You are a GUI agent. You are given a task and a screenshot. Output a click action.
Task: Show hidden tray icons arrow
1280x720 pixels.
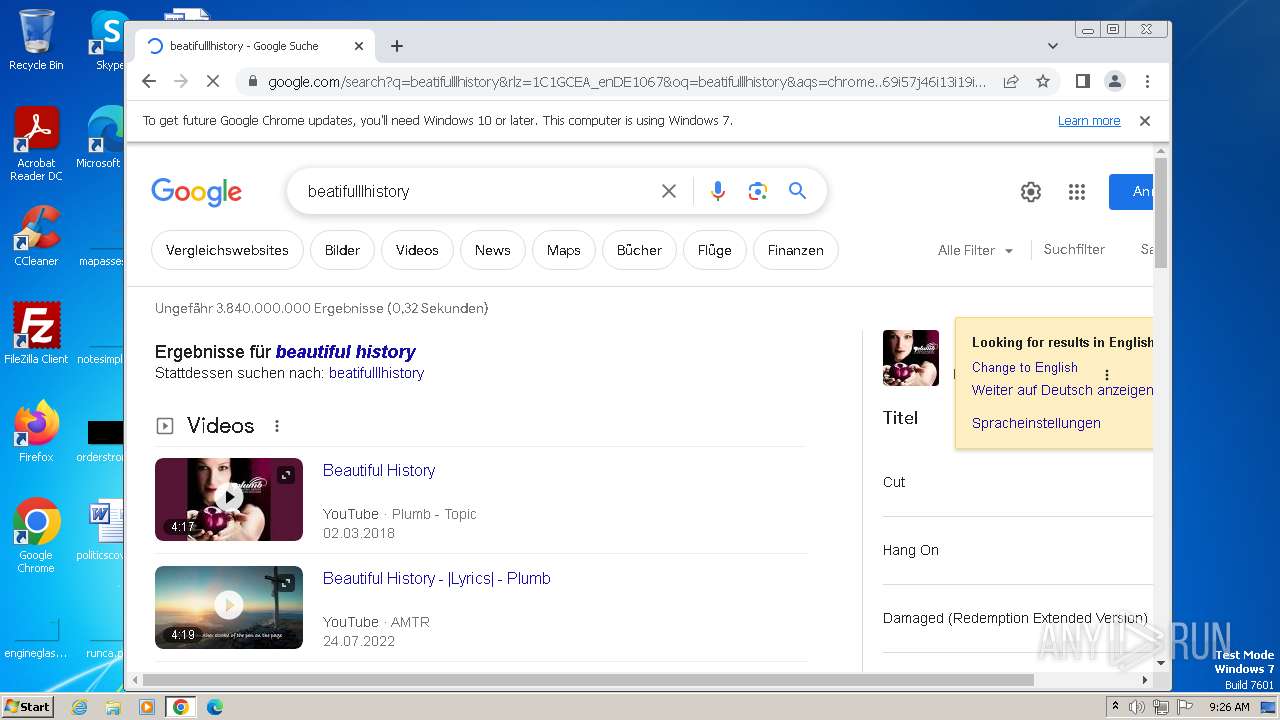[1115, 707]
